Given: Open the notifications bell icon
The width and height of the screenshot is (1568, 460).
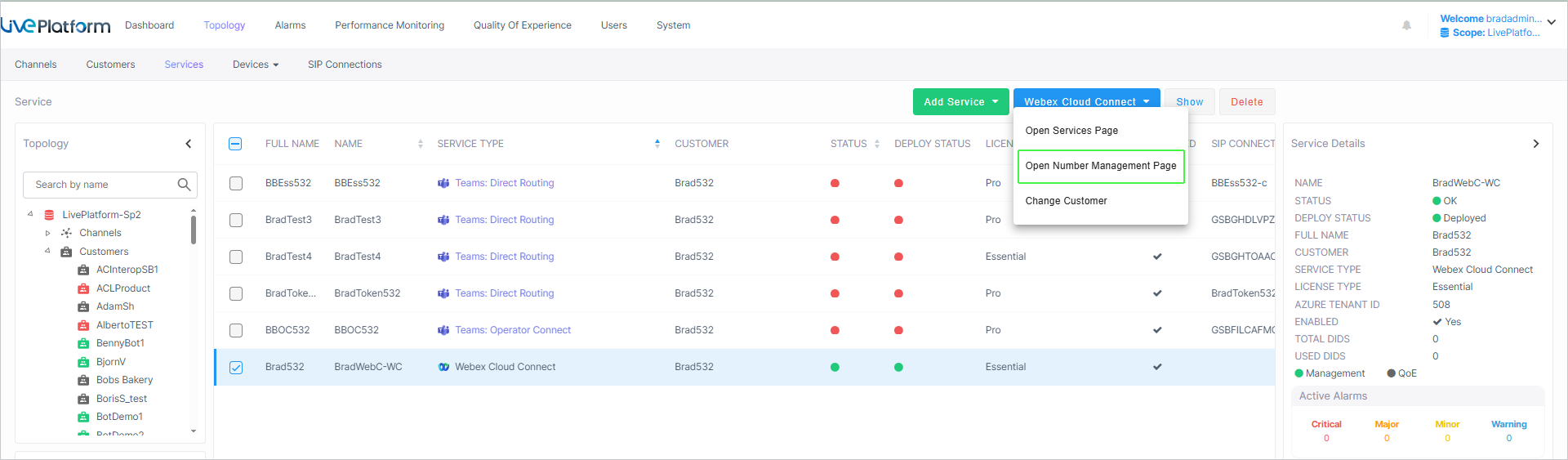Looking at the screenshot, I should click(x=1406, y=25).
